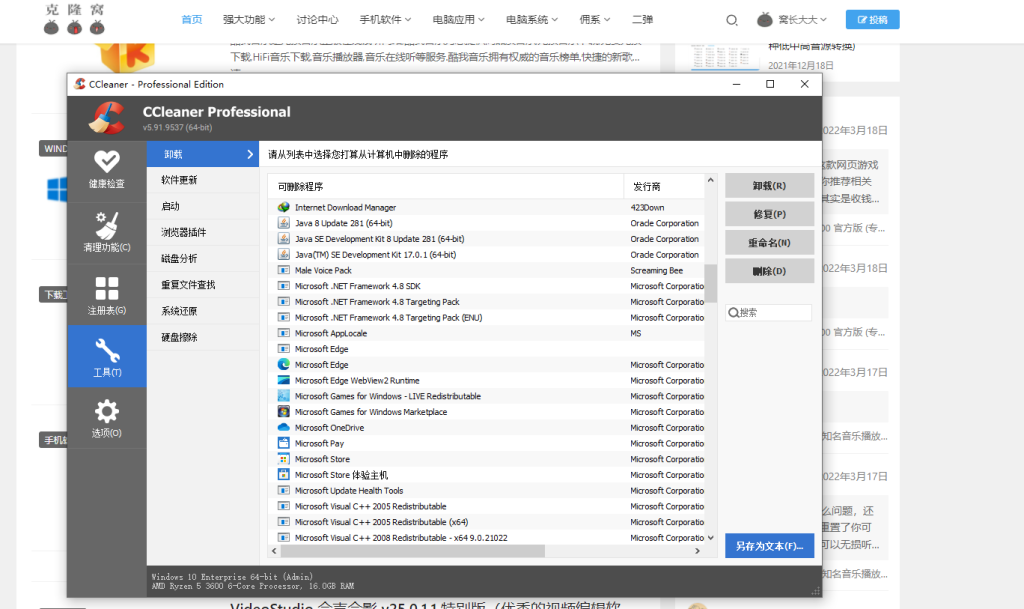Select the Tools wrench section
The image size is (1024, 609).
point(106,356)
